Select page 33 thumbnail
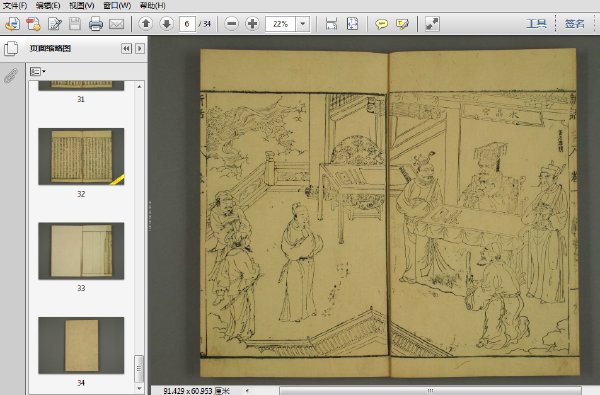 (81, 251)
